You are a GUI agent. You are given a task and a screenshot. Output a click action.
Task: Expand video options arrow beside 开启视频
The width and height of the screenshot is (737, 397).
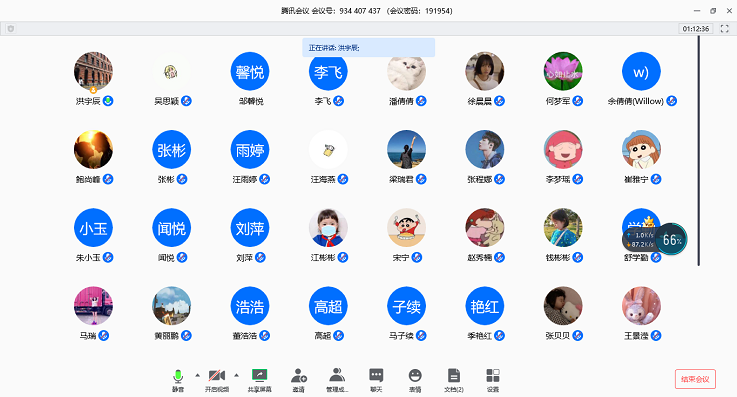236,375
